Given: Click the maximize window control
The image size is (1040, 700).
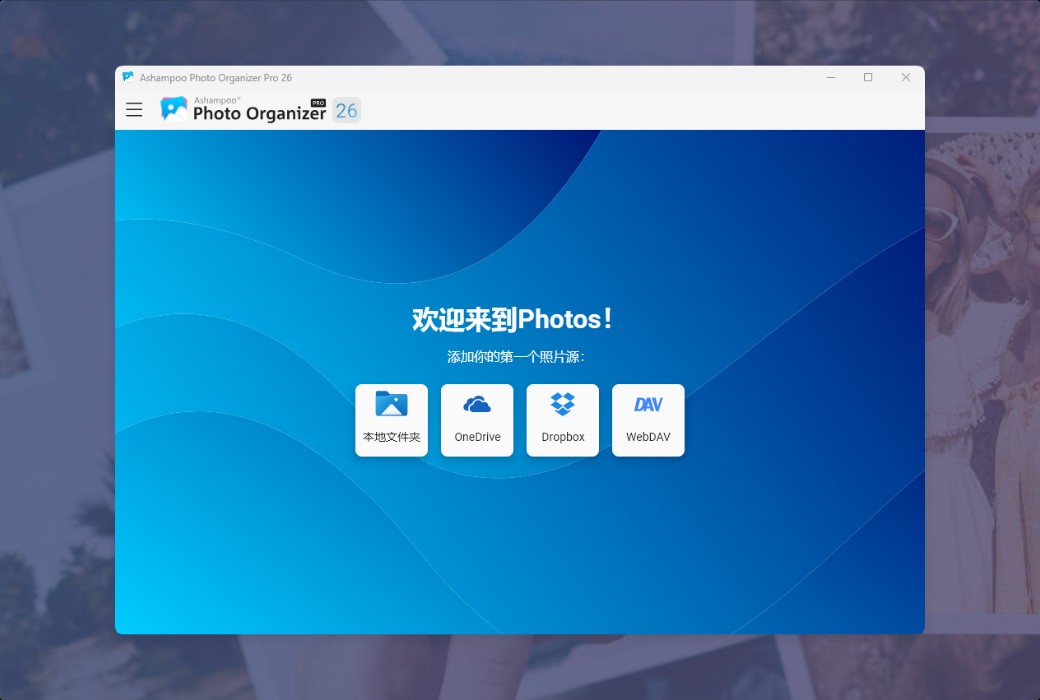Looking at the screenshot, I should [868, 77].
